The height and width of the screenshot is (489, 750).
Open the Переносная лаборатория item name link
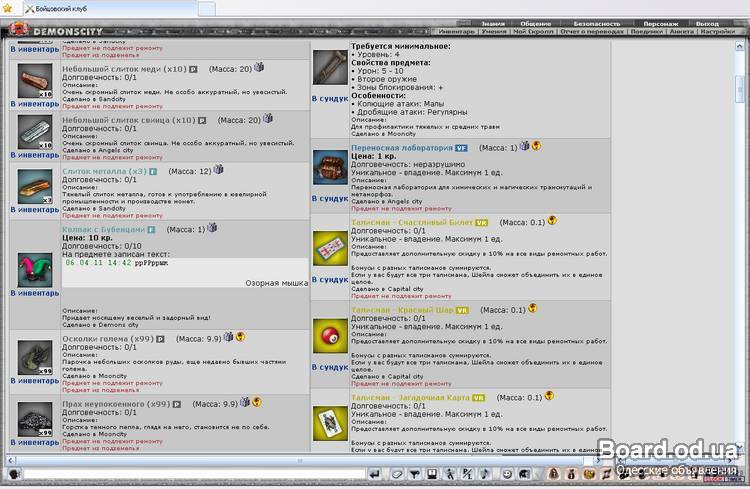point(402,148)
